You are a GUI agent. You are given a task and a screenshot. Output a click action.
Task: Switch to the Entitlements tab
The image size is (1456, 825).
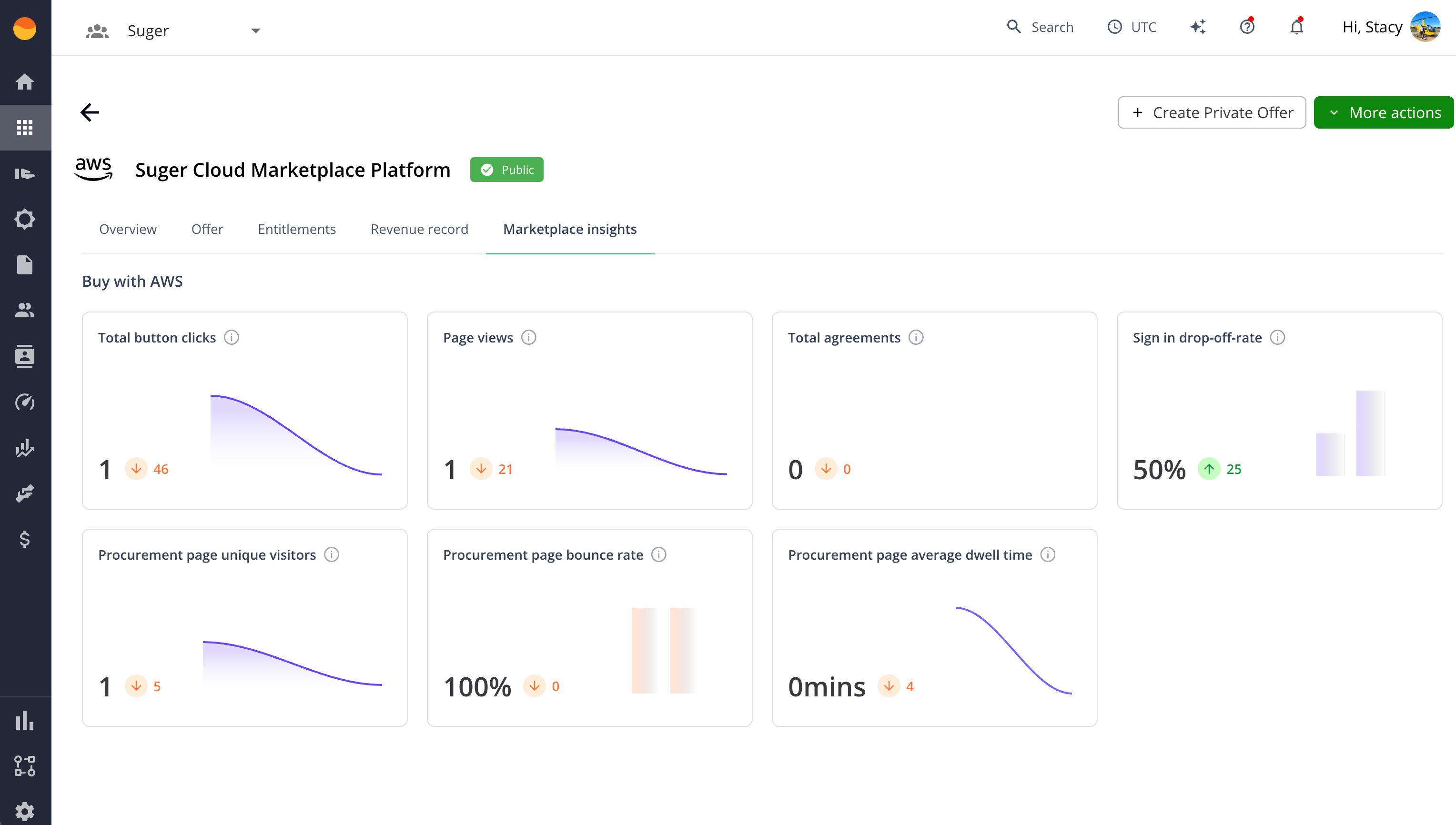tap(296, 229)
